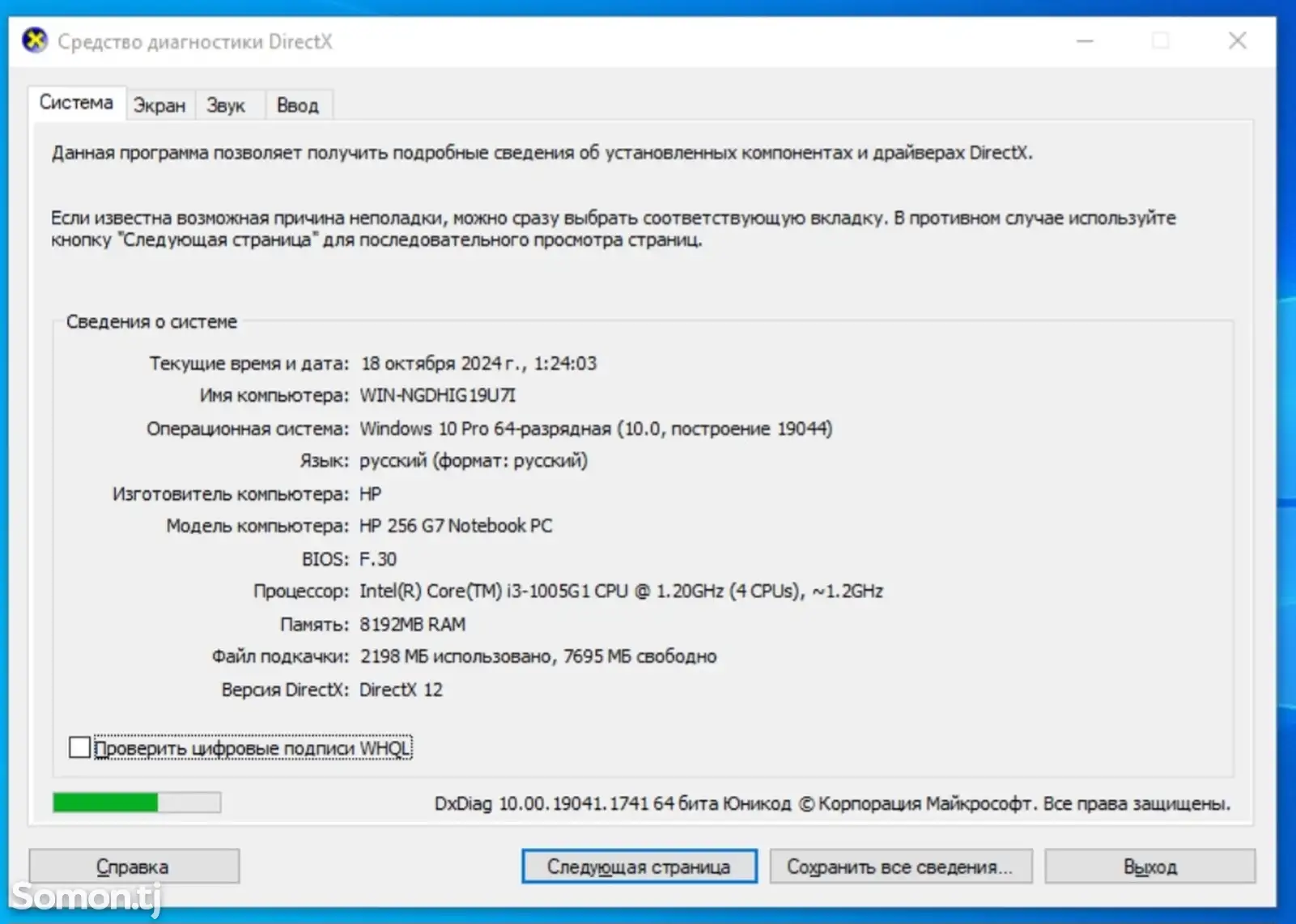This screenshot has width=1296, height=924.
Task: Click Intel Core i3-1005G1 processor text
Action: point(621,591)
